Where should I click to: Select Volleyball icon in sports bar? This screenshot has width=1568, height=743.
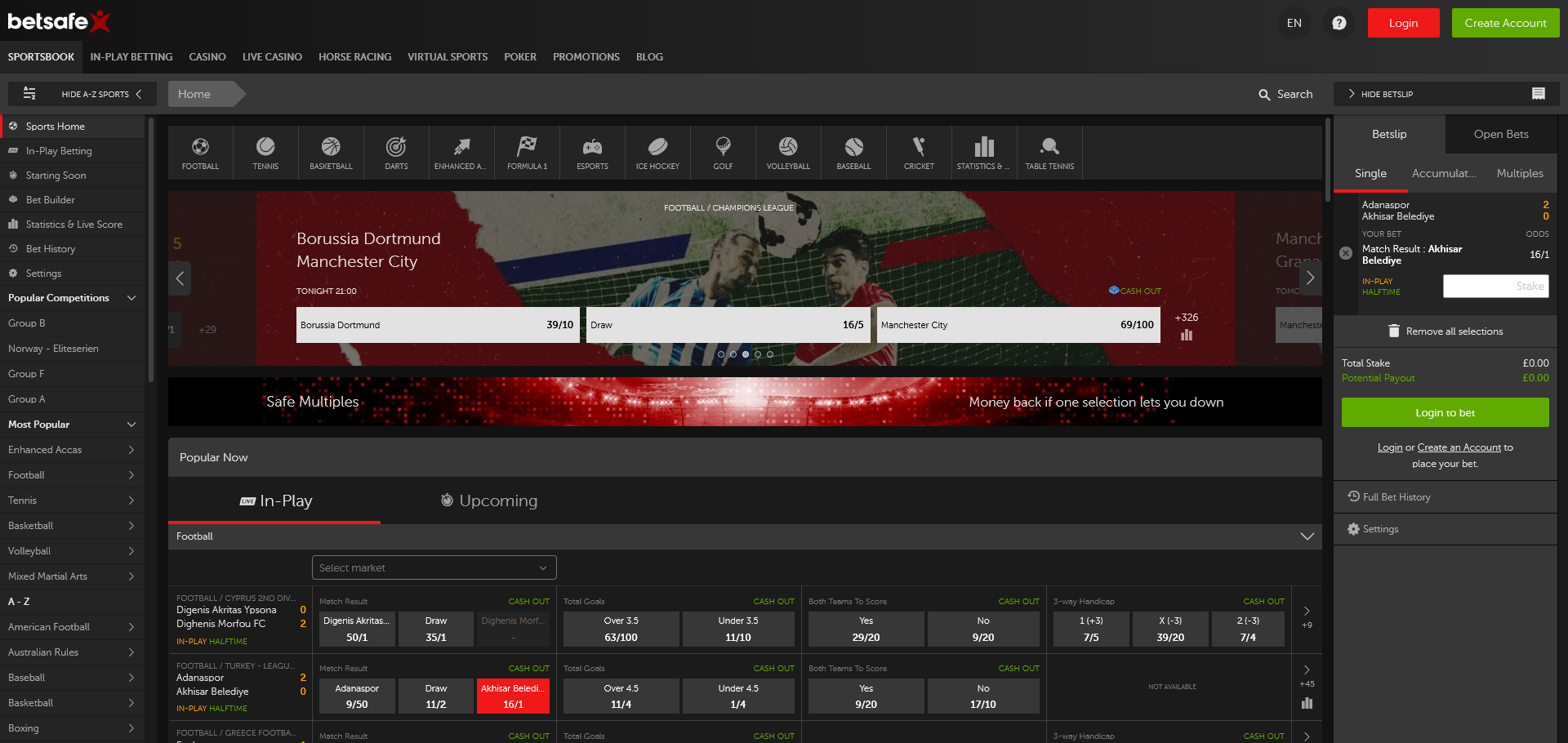coord(788,153)
